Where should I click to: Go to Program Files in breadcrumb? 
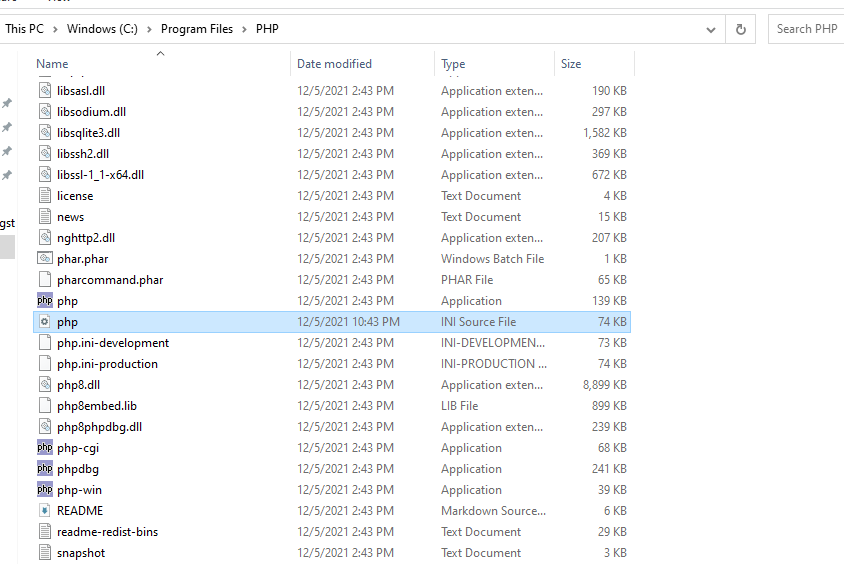(197, 29)
